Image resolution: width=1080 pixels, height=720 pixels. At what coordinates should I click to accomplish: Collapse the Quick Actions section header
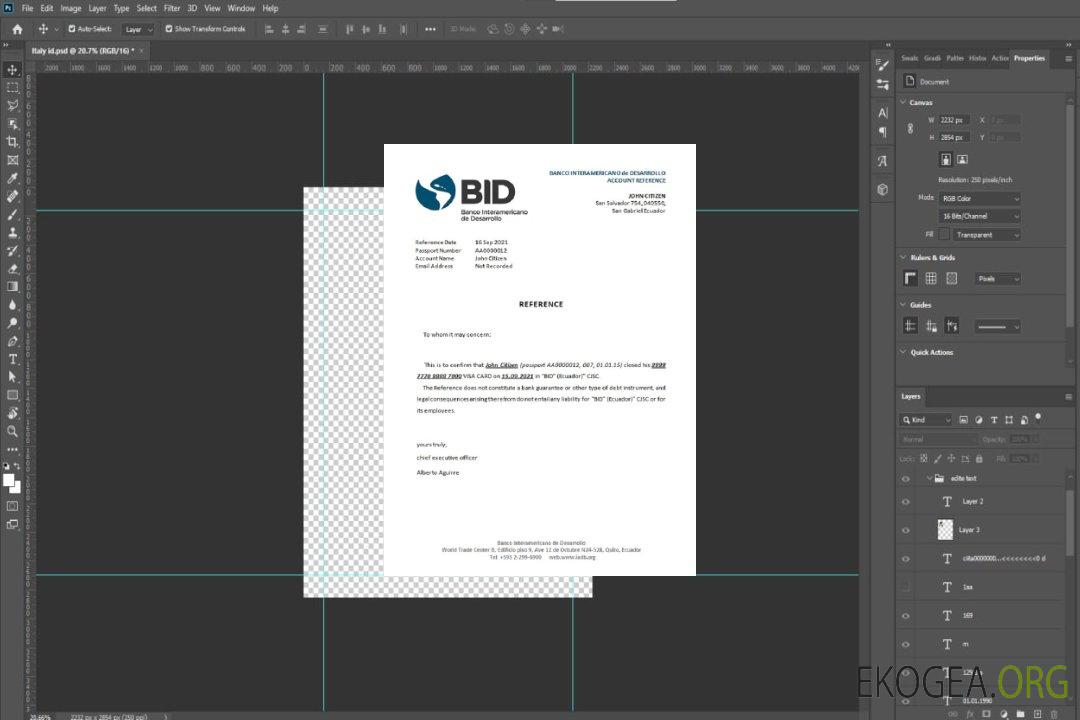coord(903,352)
